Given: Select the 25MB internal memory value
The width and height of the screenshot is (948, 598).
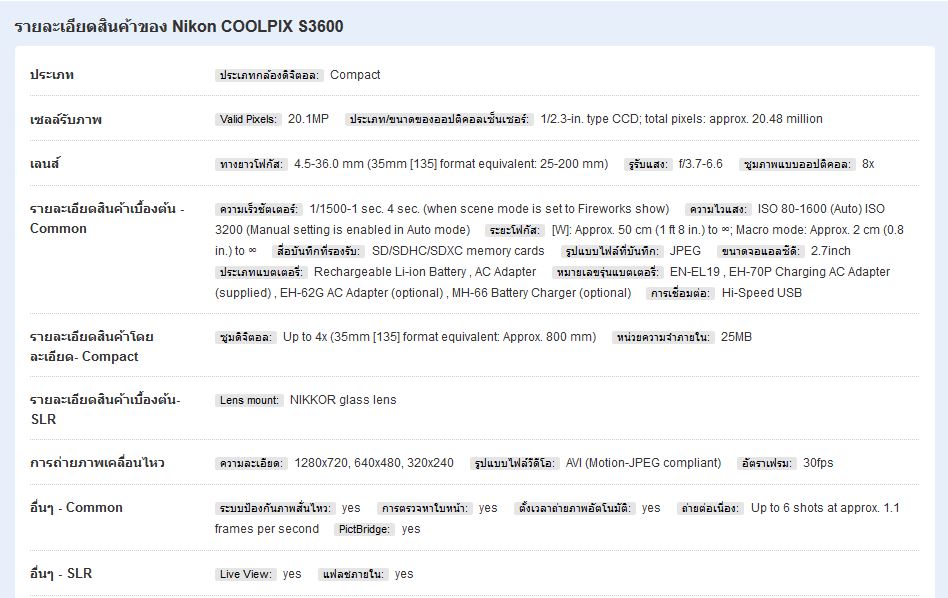Looking at the screenshot, I should [x=736, y=337].
